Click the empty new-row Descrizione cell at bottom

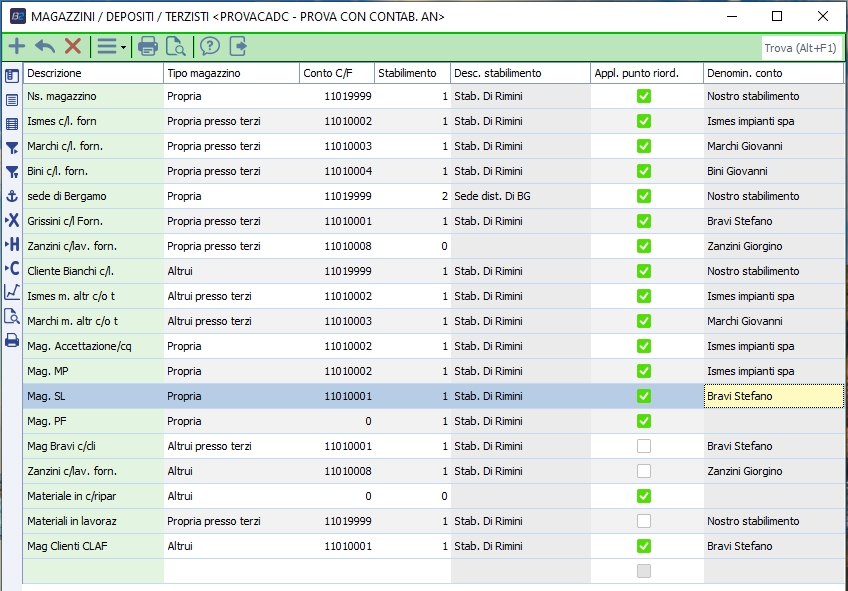pyautogui.click(x=93, y=571)
